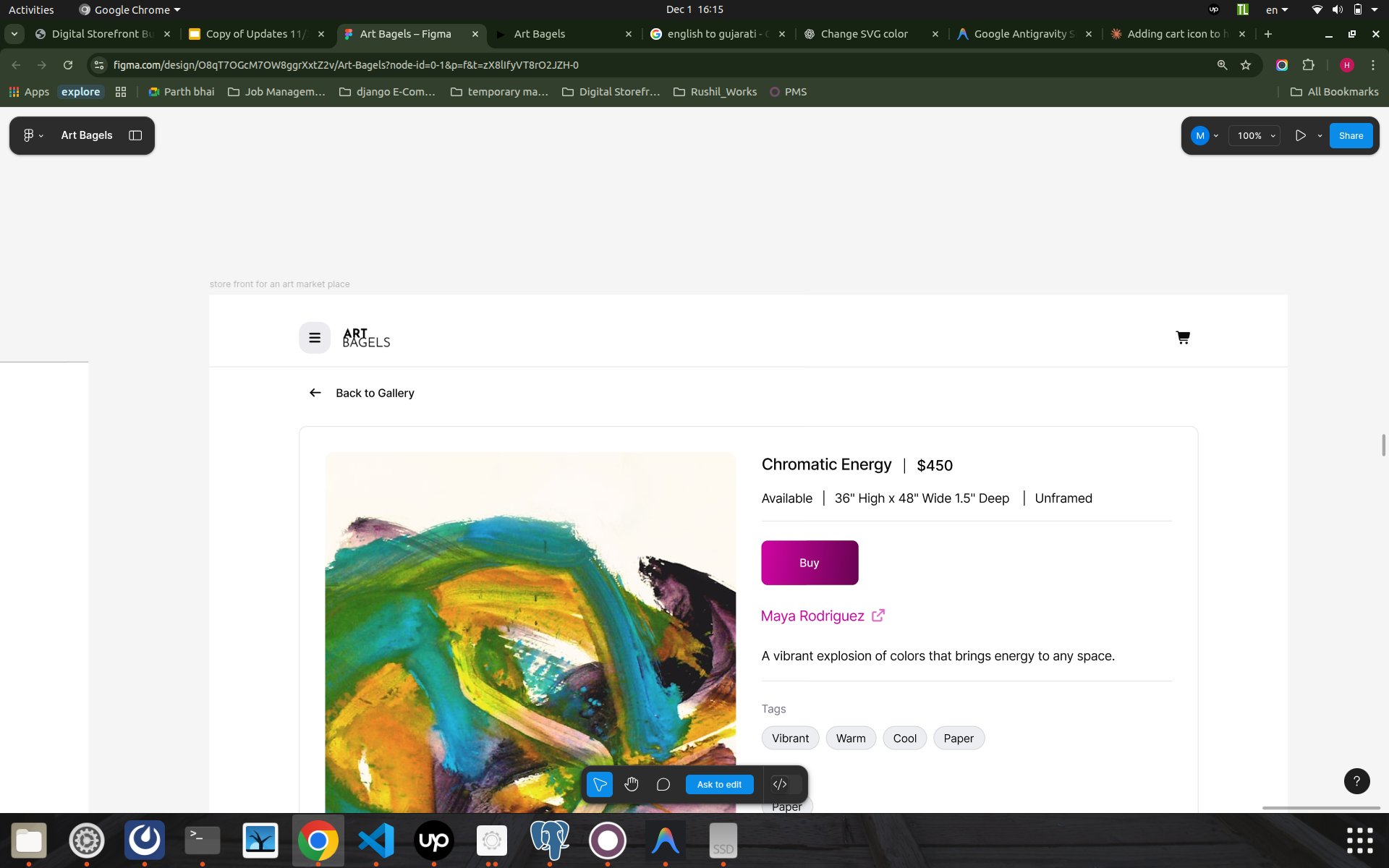This screenshot has width=1389, height=868.
Task: Open the Figma help question icon
Action: (x=1356, y=781)
